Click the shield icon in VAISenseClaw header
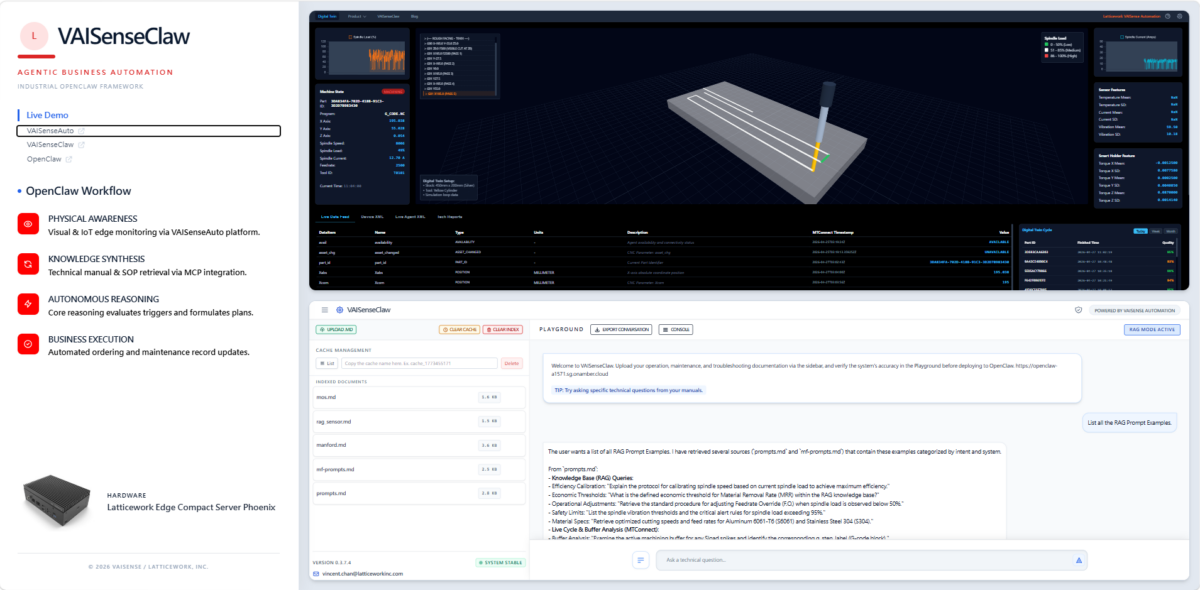This screenshot has width=1200, height=590. 1077,310
